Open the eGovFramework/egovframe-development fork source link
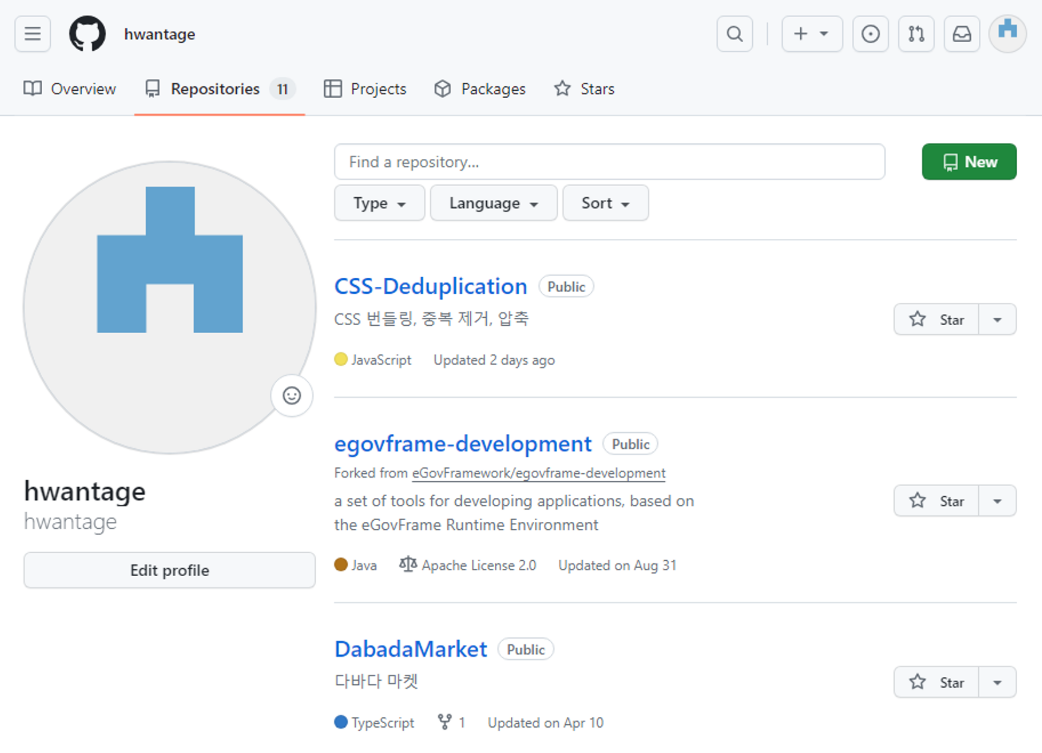The height and width of the screenshot is (753, 1042). click(x=538, y=473)
